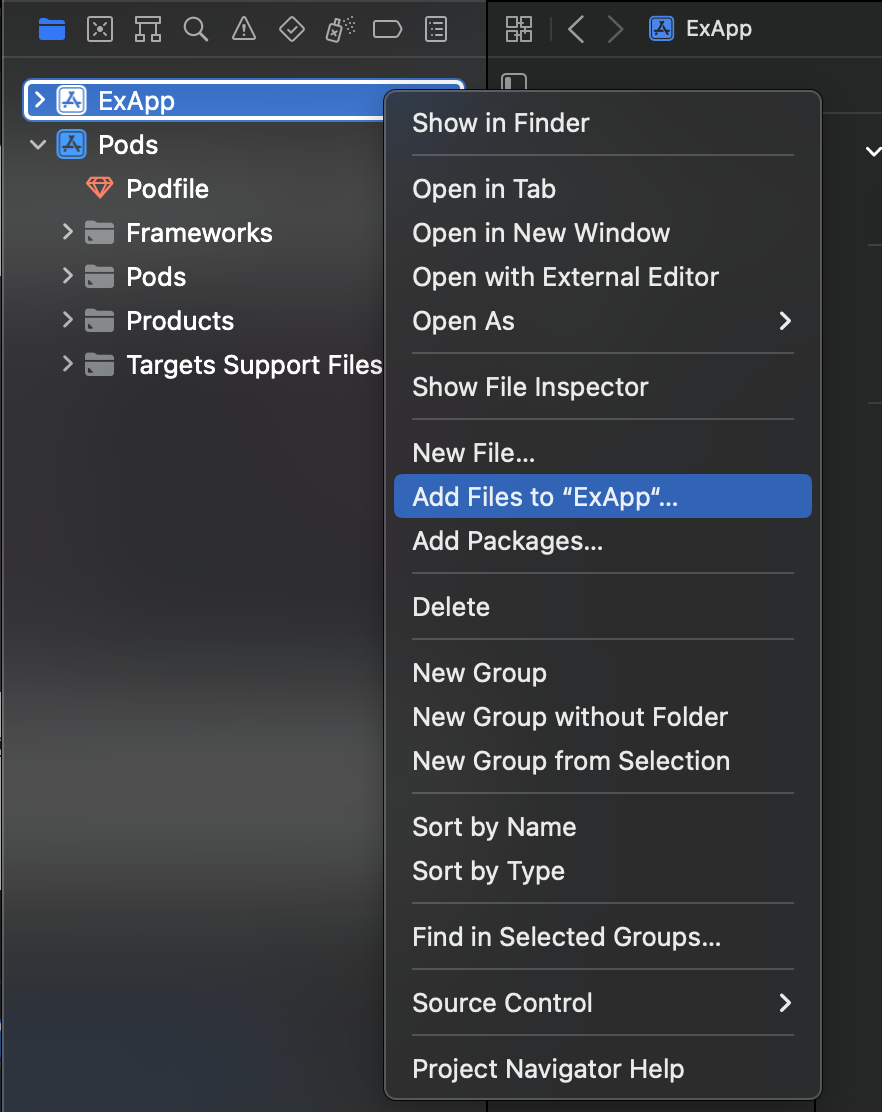Click the Targets Support Files folder icon
882x1112 pixels.
tap(99, 365)
